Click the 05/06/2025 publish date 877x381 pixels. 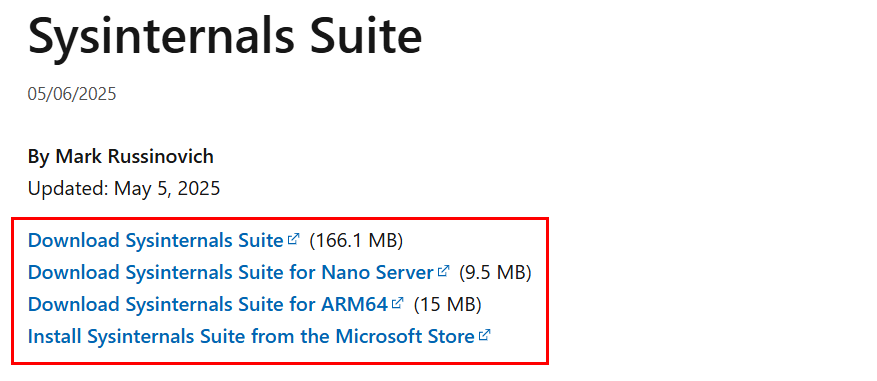[72, 94]
